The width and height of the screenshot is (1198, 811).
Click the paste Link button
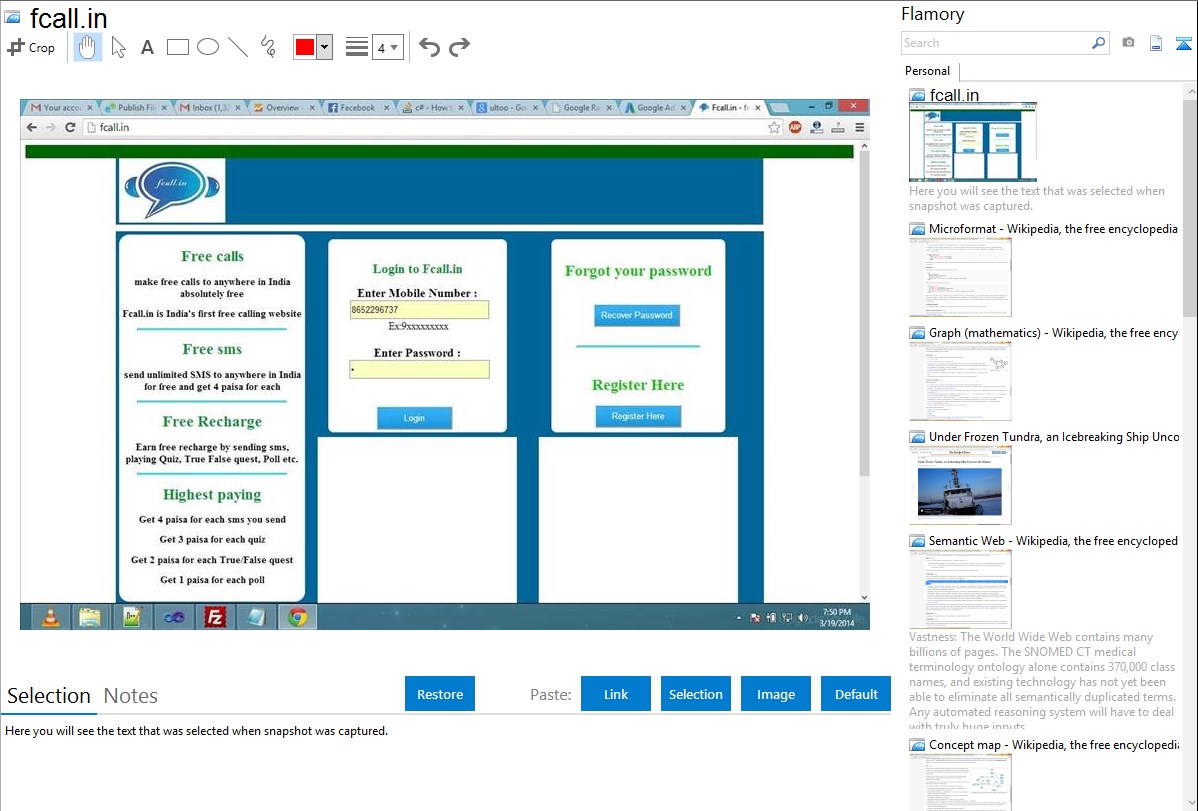616,694
